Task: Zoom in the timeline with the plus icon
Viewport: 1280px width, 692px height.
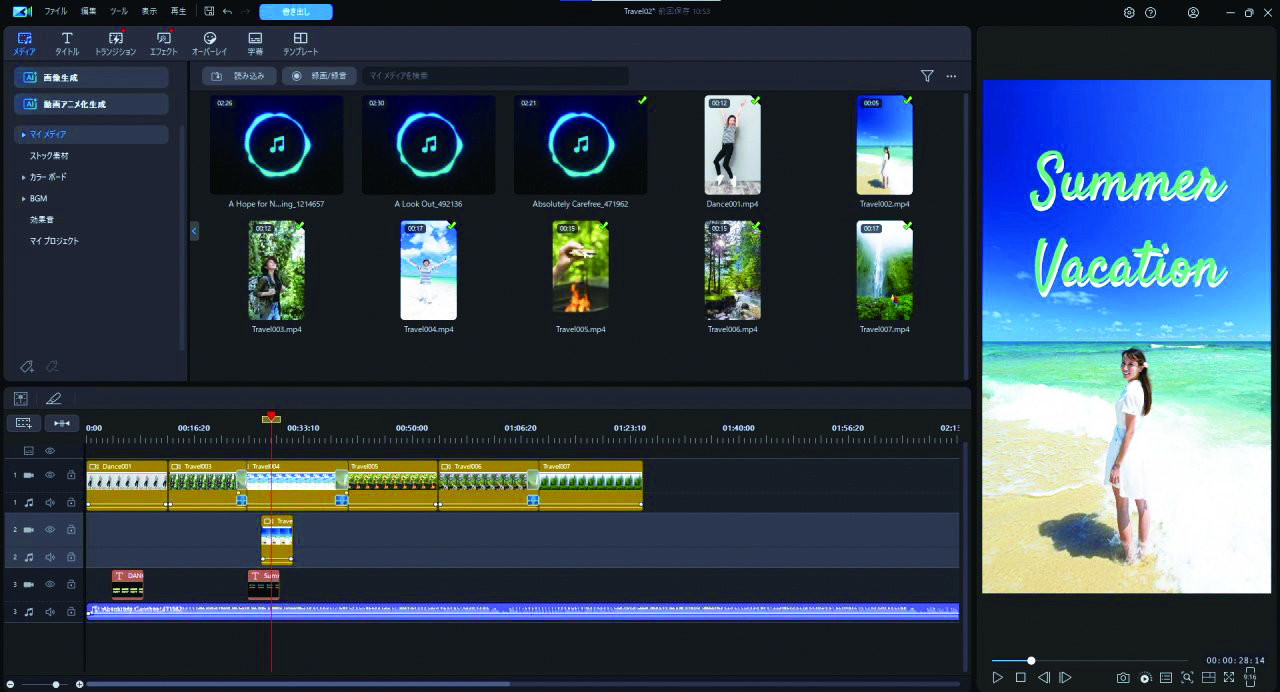Action: coord(80,684)
